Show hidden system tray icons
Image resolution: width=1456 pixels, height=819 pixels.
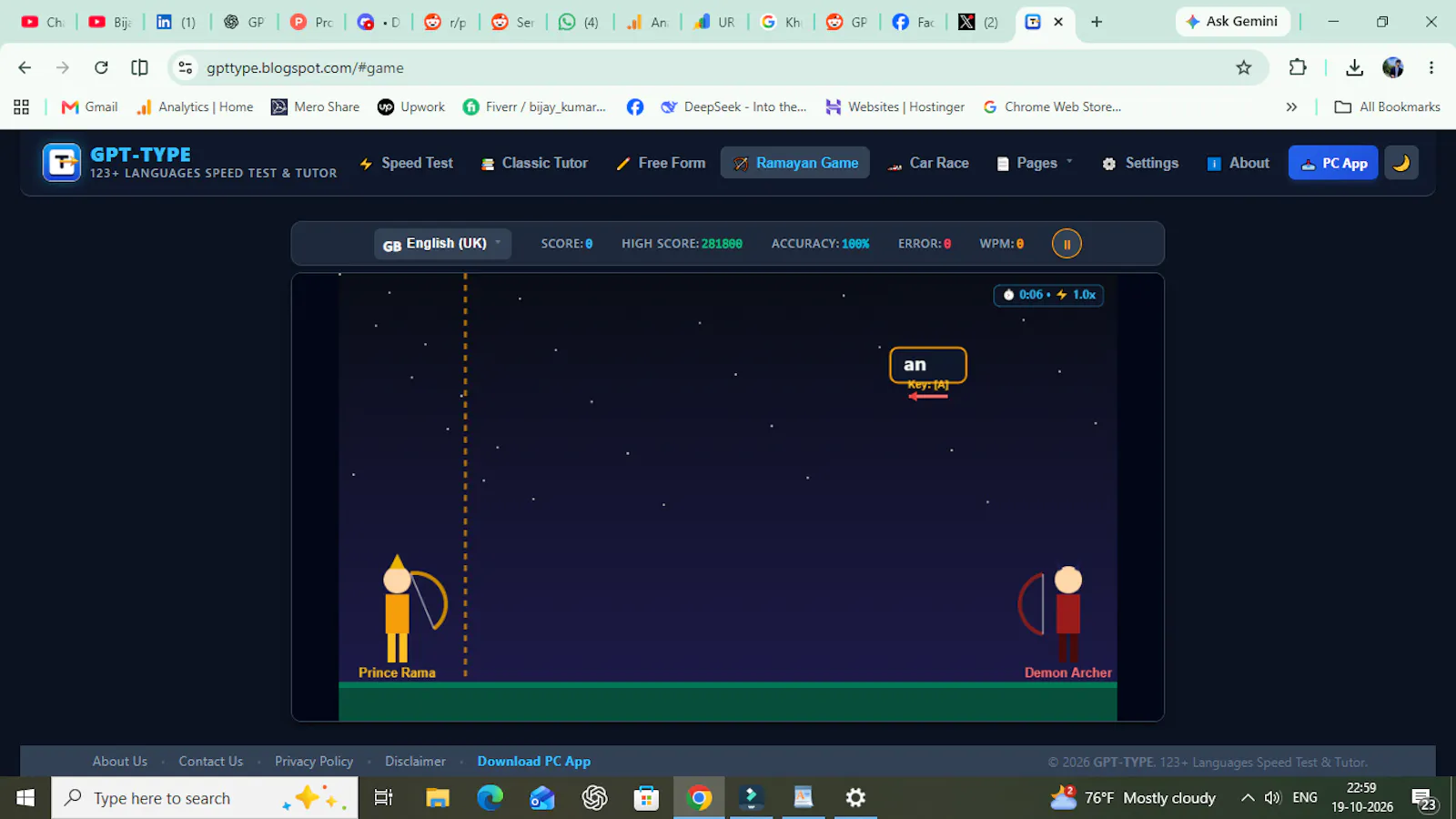click(1248, 798)
